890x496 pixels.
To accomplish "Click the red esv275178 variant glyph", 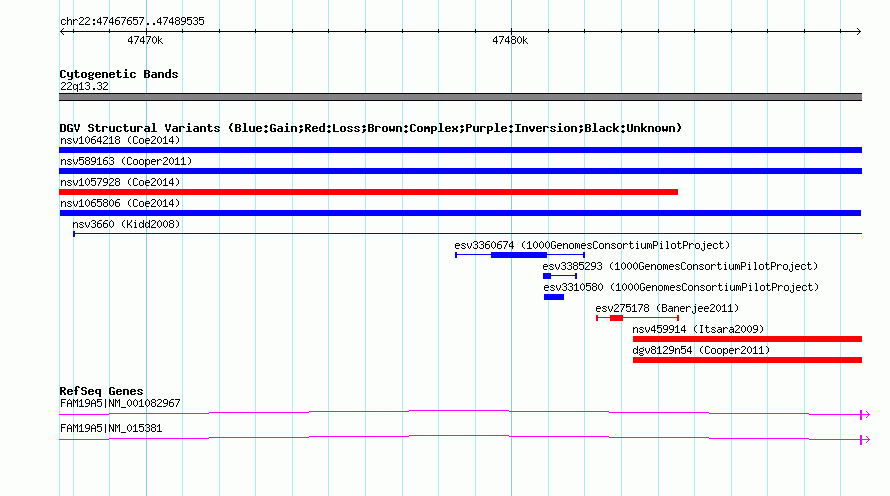I will pyautogui.click(x=637, y=318).
